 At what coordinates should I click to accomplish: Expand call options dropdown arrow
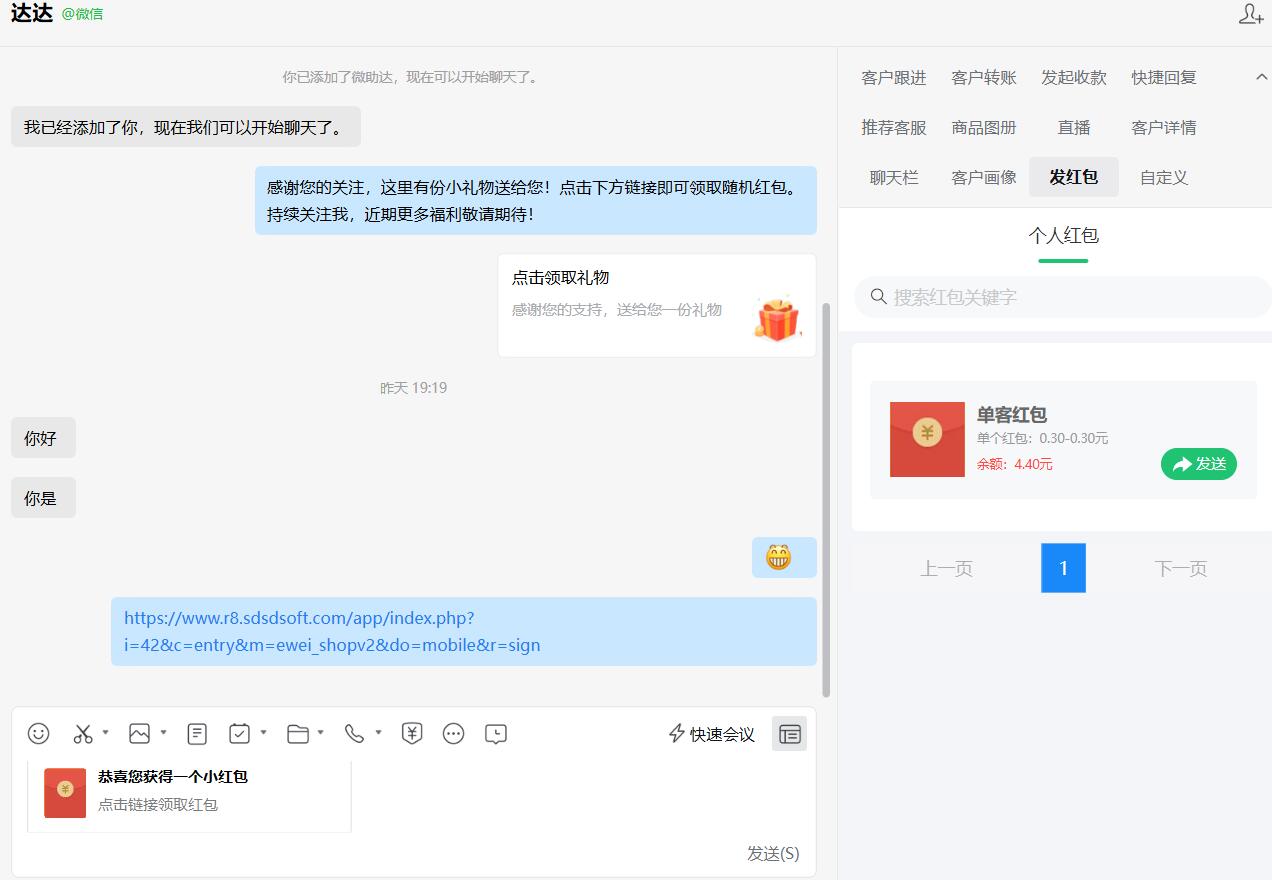point(378,733)
